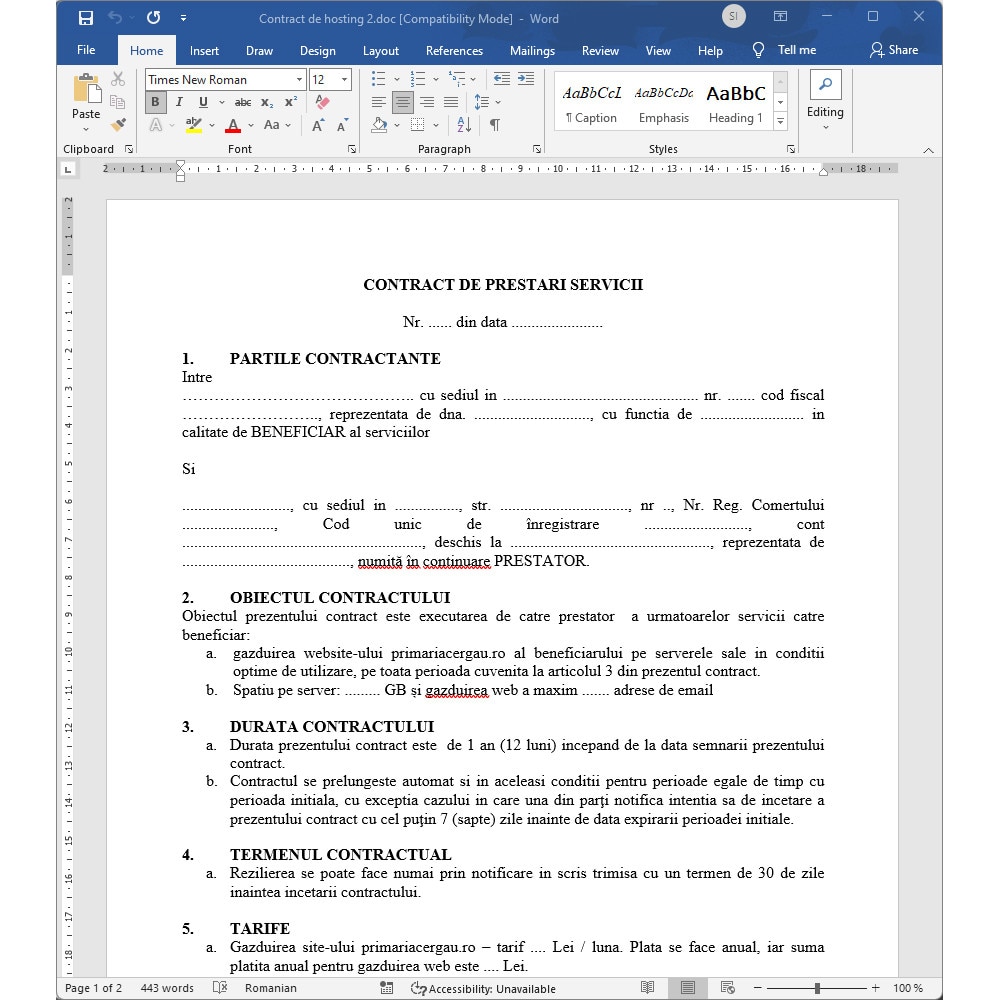The width and height of the screenshot is (1000, 1000).
Task: Click the Format Painter brush icon
Action: (x=118, y=125)
